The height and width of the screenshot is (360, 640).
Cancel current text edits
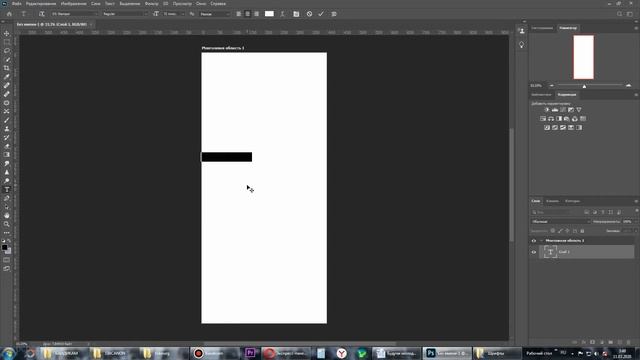pyautogui.click(x=309, y=14)
